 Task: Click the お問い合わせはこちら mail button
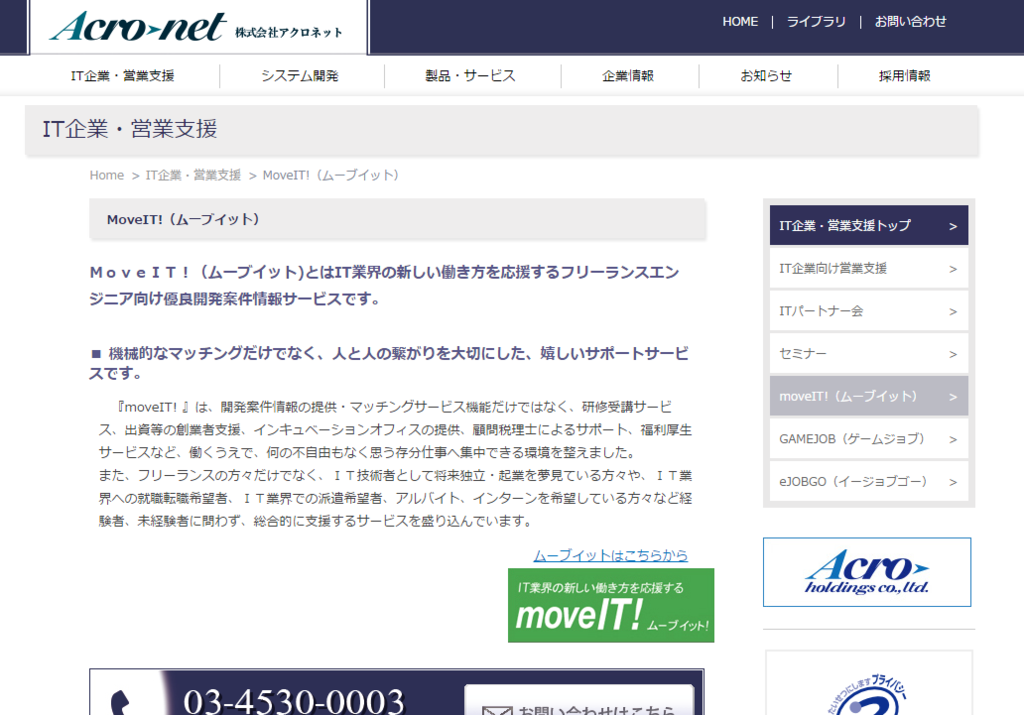point(579,702)
